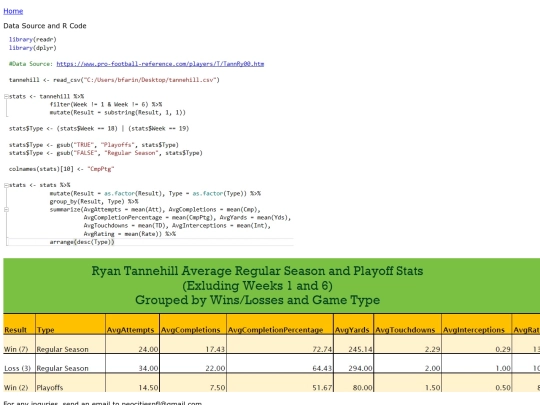The image size is (540, 405).
Task: Click the 'Ryan Tannehill Average' table title
Action: pyautogui.click(x=257, y=271)
